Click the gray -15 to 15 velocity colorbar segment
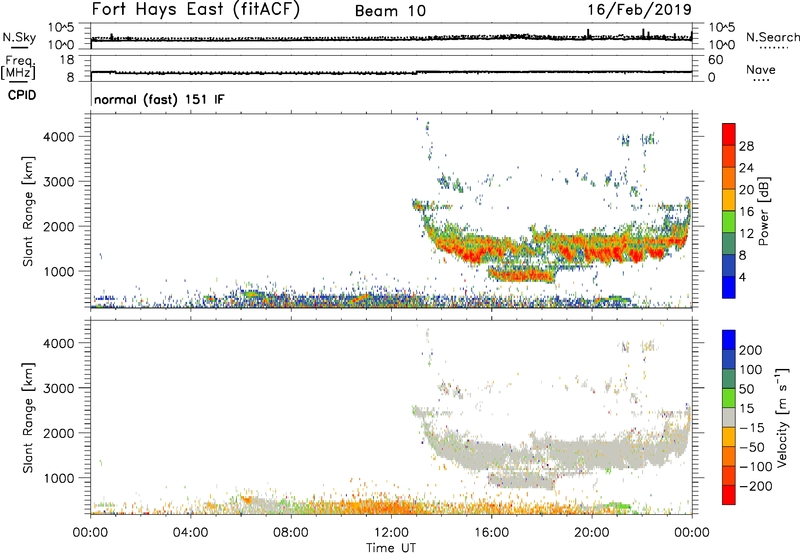This screenshot has height=554, width=800. [729, 418]
